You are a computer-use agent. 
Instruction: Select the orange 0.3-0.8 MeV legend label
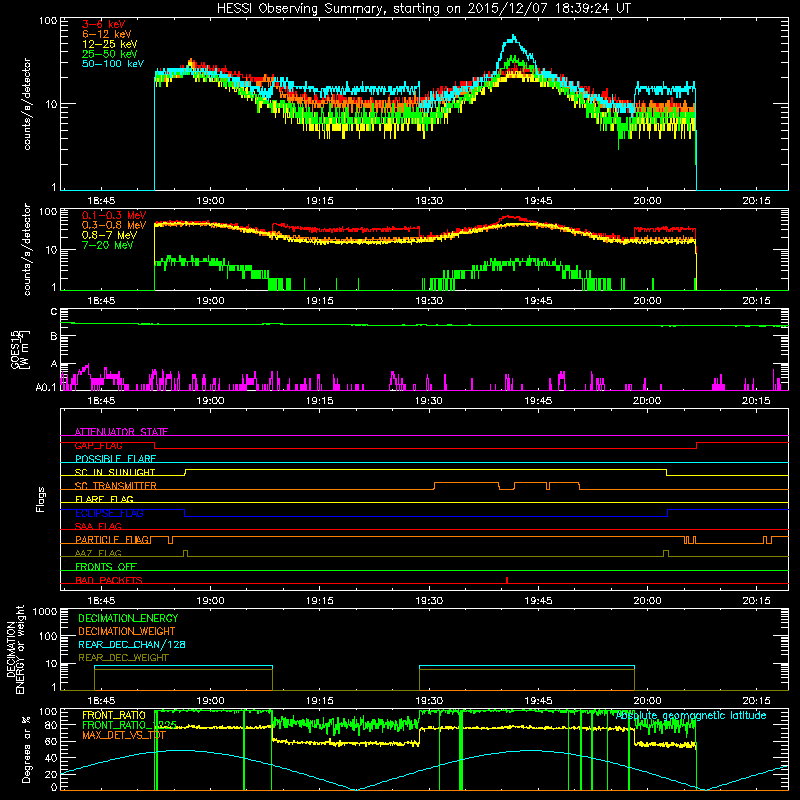[x=114, y=225]
